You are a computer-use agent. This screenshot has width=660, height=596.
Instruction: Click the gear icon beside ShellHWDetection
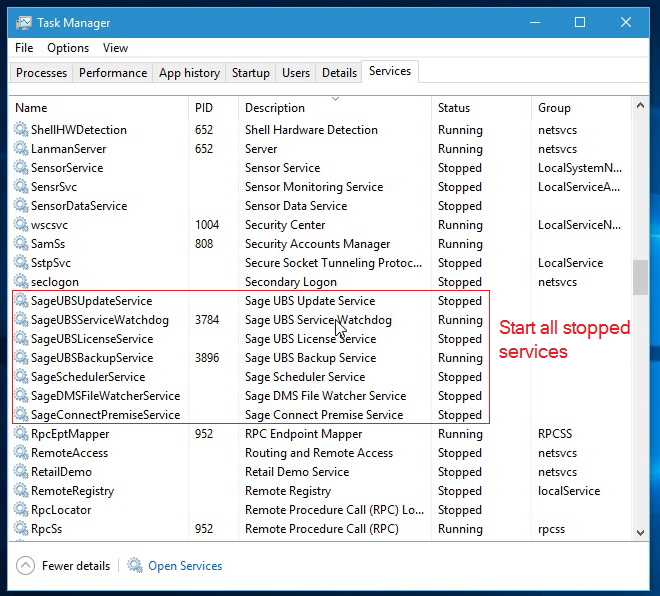point(21,129)
